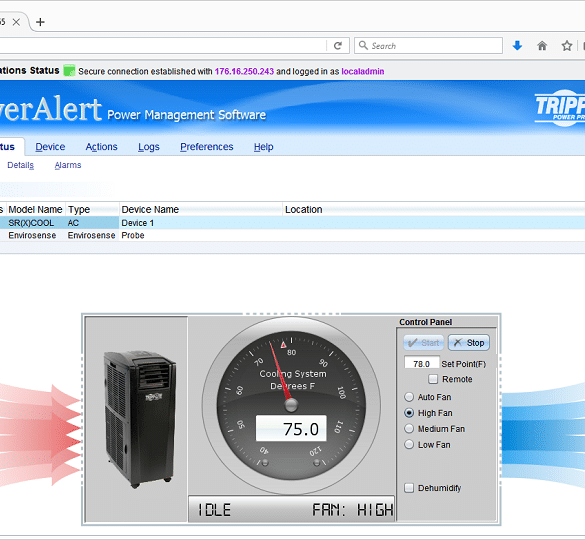
Task: Enable the Remote checkbox
Action: [433, 379]
